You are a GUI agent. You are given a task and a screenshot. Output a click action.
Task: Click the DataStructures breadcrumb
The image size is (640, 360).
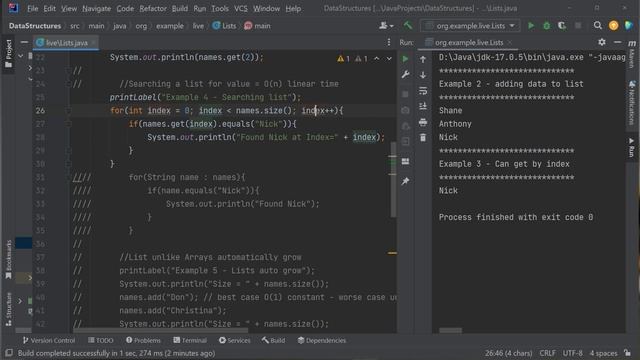tap(35, 26)
